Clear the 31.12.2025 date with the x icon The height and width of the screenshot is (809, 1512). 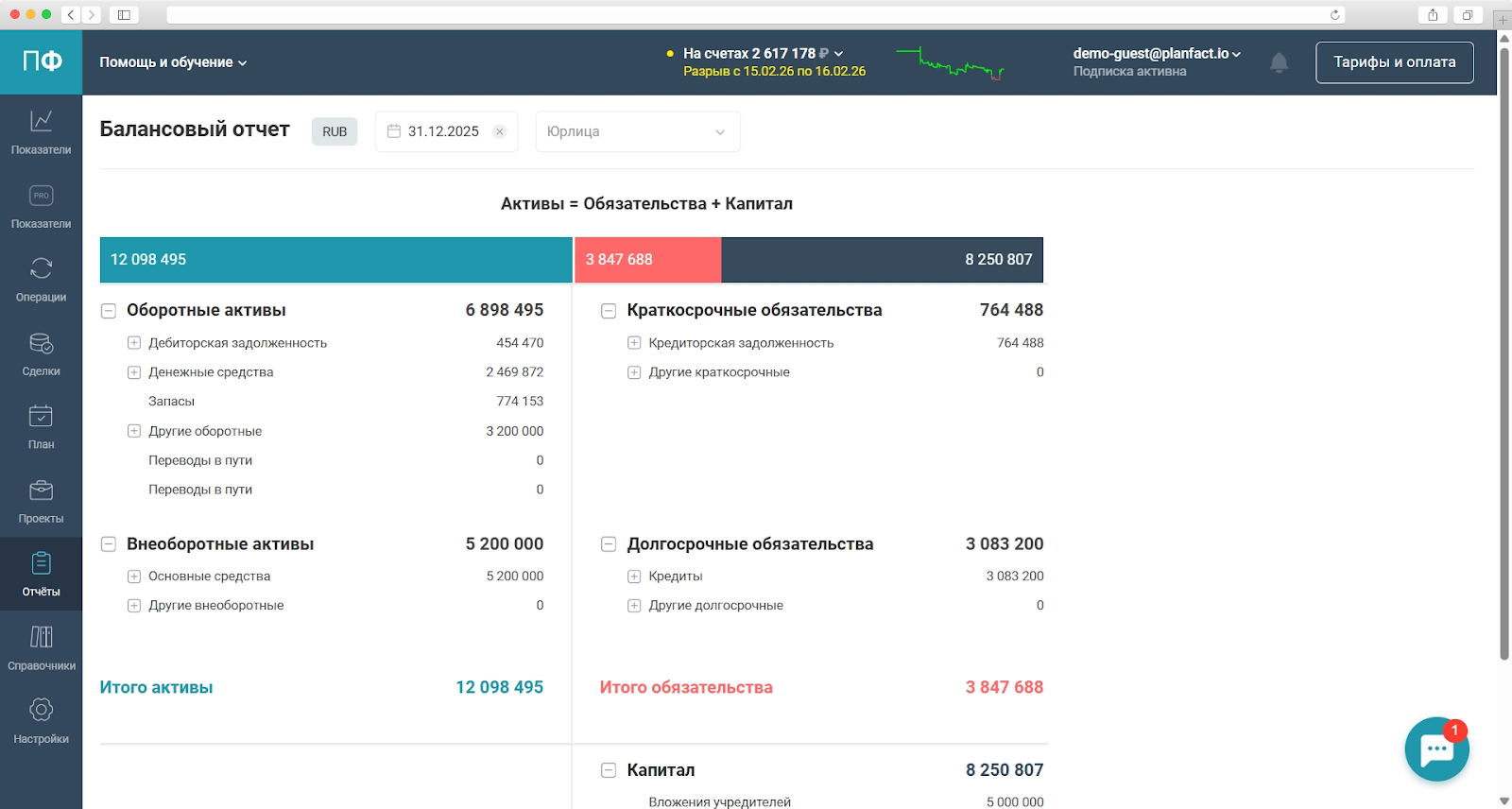click(x=500, y=131)
